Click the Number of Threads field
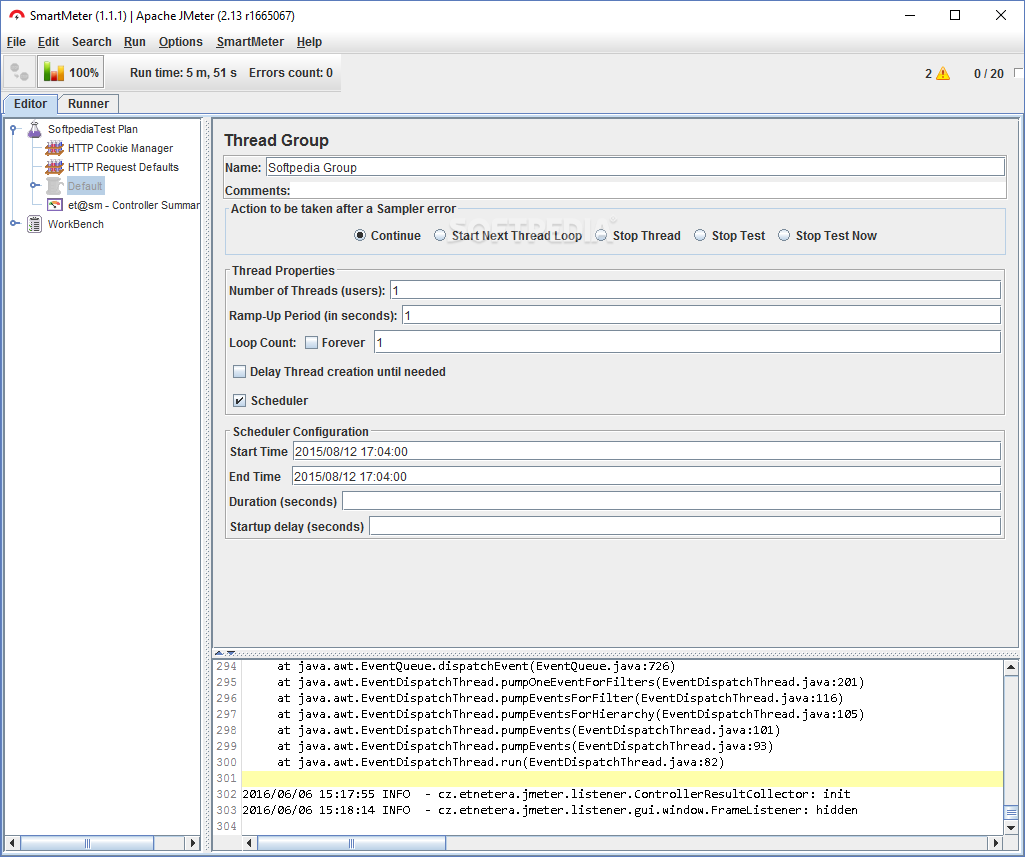This screenshot has width=1025, height=857. pyautogui.click(x=696, y=290)
